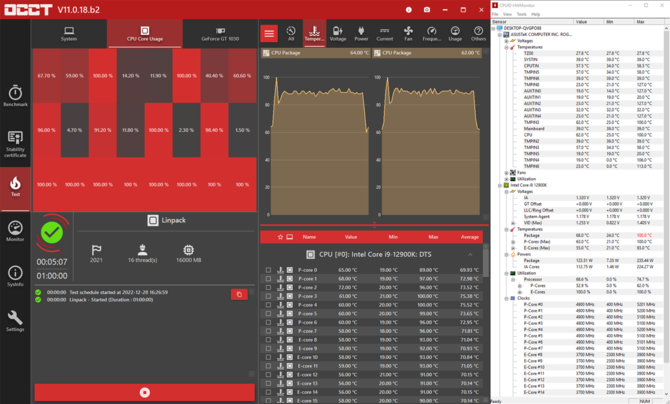Click the favorite star column header icon
670x404 pixels.
[280, 237]
